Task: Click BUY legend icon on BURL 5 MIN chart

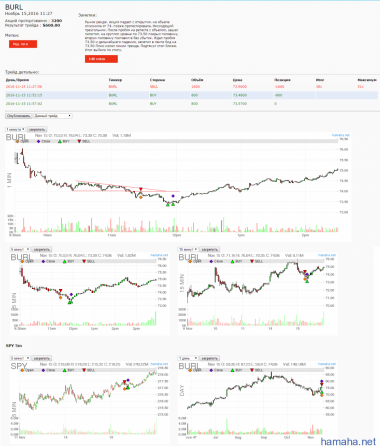Action: tap(64, 261)
